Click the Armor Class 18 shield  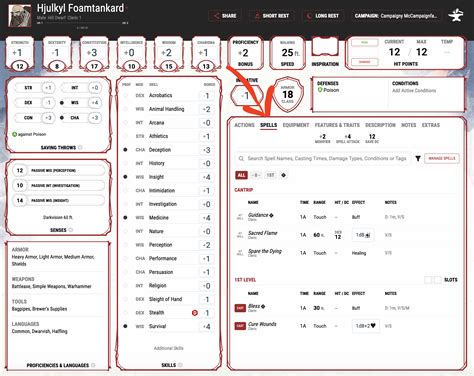click(x=288, y=94)
